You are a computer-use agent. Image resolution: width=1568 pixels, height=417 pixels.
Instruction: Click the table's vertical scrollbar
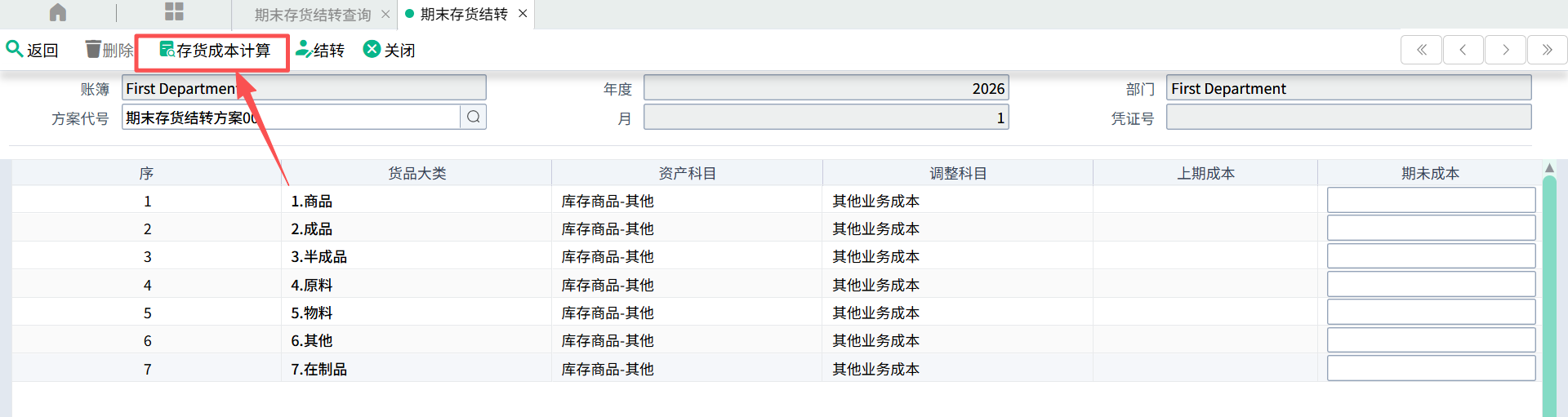tap(1548, 294)
